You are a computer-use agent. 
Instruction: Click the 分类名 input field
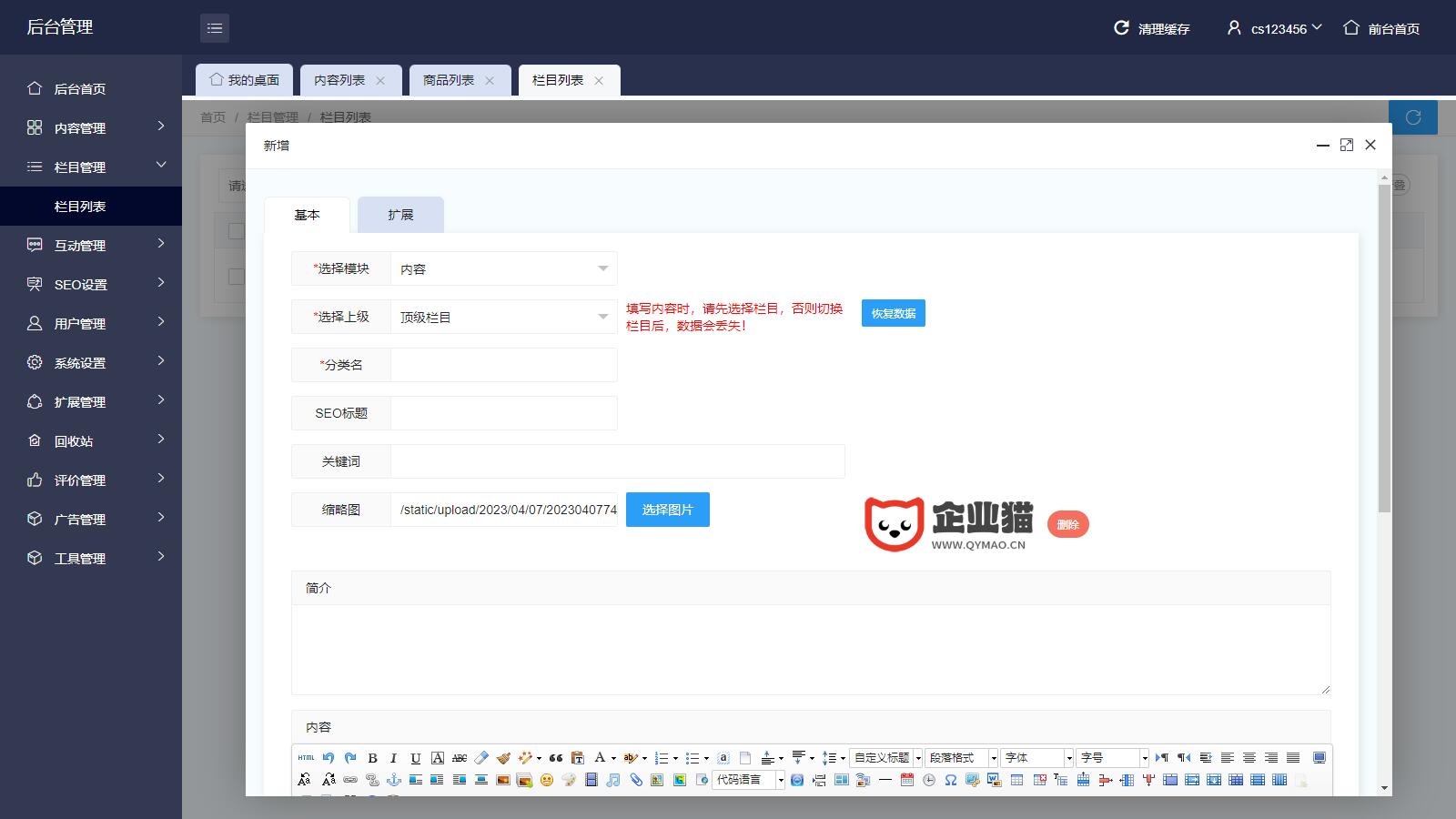pyautogui.click(x=503, y=365)
